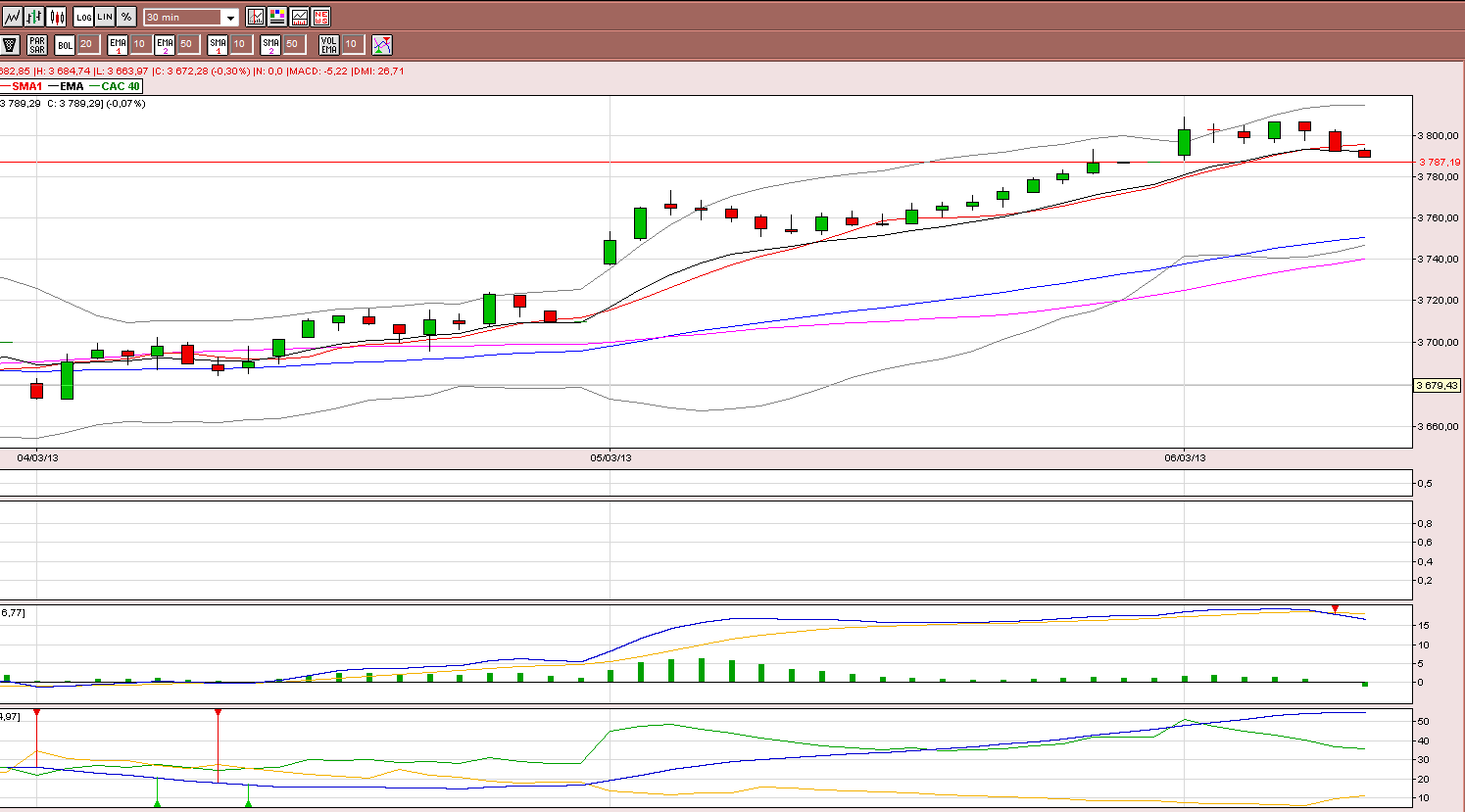Click the 04/03/13 date label

coord(37,457)
